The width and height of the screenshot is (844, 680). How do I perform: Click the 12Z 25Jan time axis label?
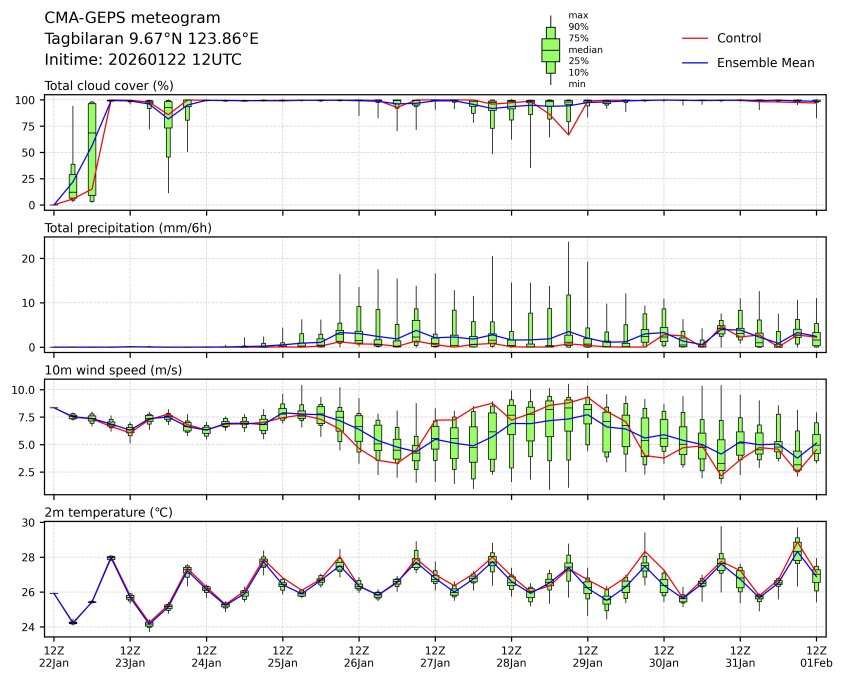[x=282, y=656]
